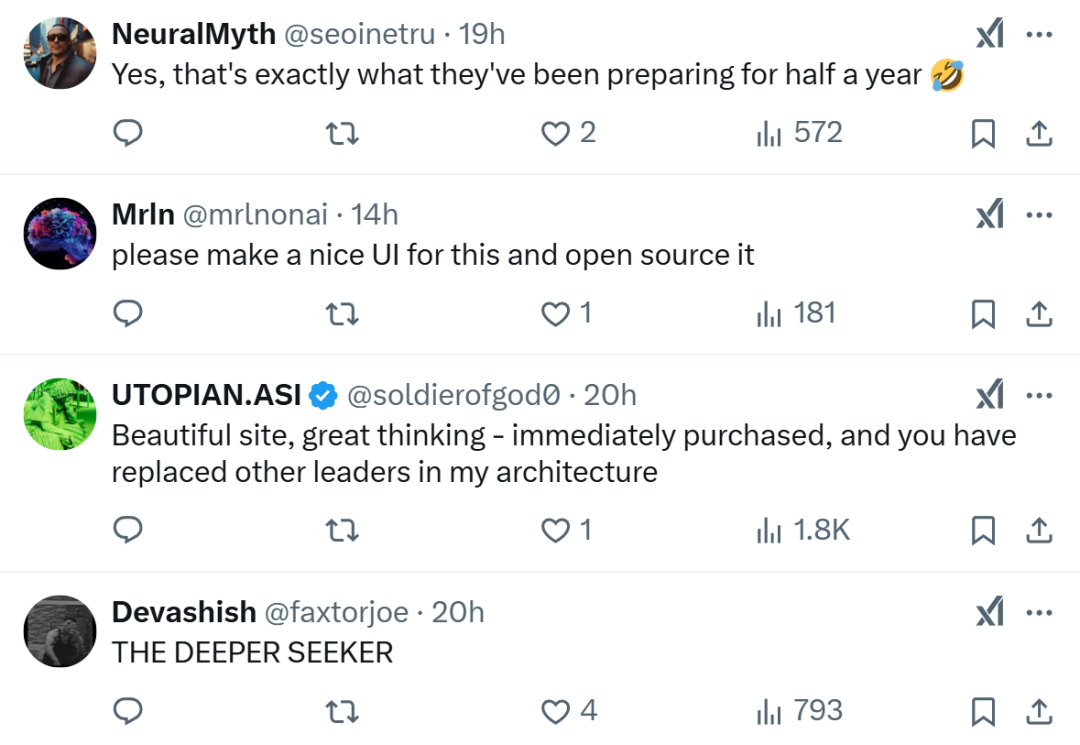
Task: Repost the UTOPIAN.ASI tweet
Action: point(343,530)
